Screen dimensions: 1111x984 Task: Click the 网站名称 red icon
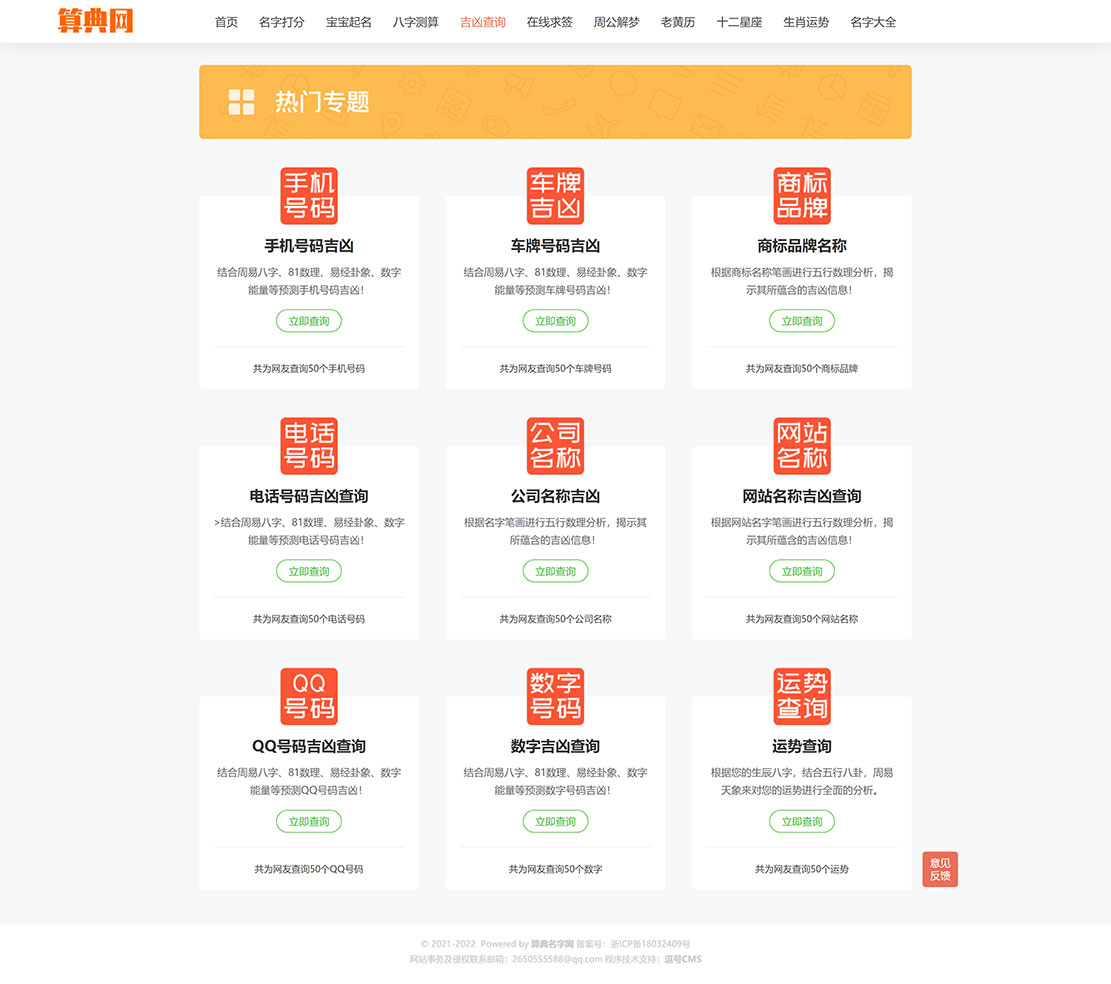(x=801, y=446)
